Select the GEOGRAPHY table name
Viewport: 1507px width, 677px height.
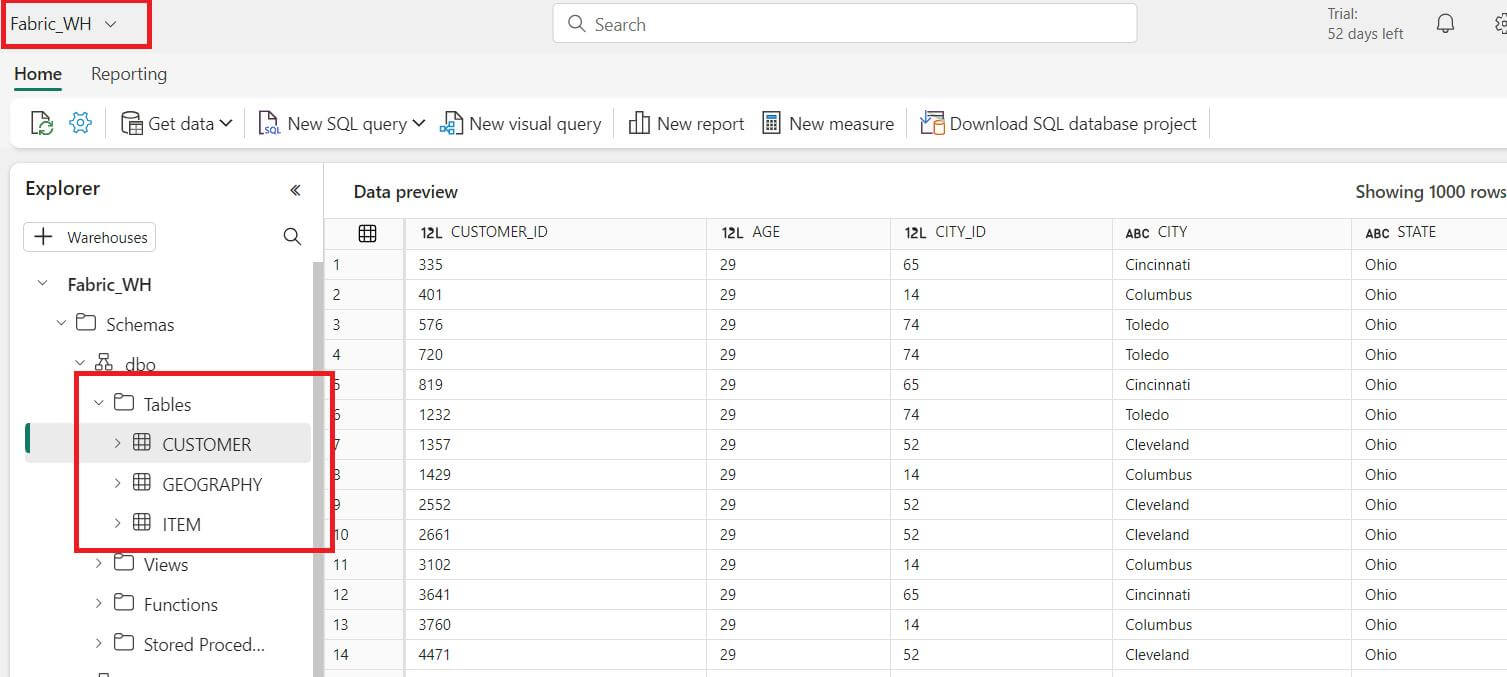[212, 484]
